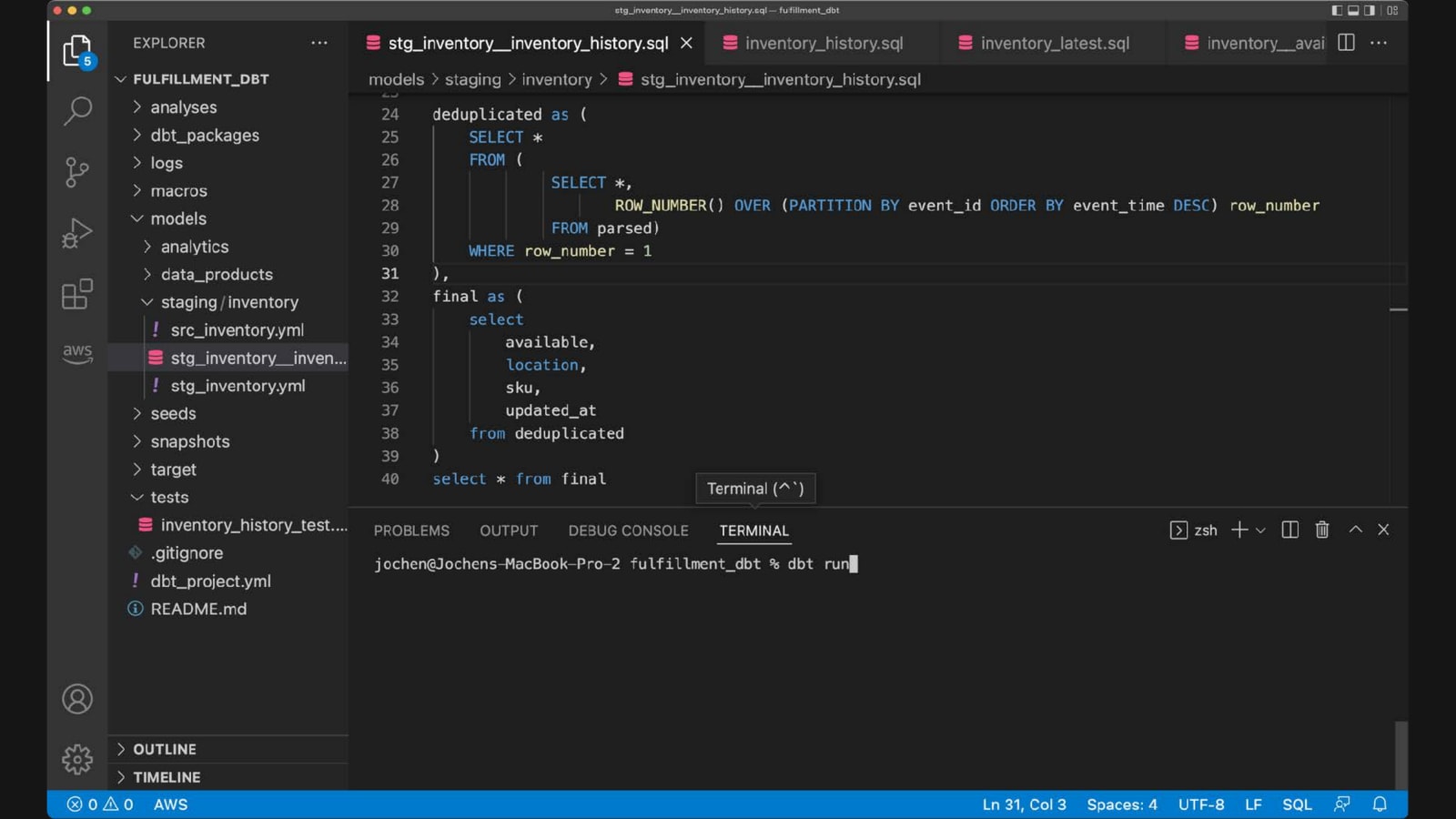
Task: Open the Search view icon
Action: pyautogui.click(x=77, y=111)
